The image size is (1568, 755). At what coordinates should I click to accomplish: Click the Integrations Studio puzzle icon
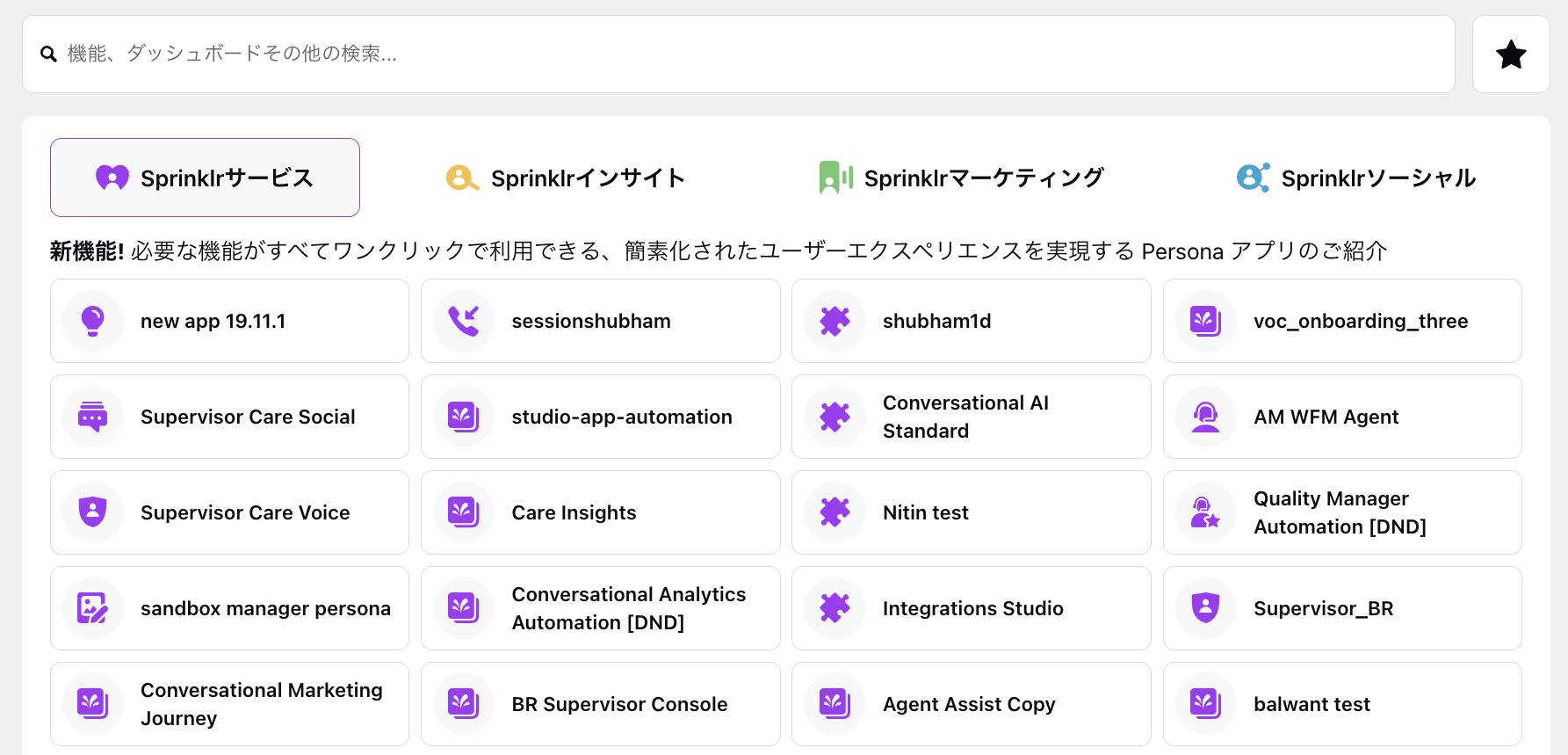pyautogui.click(x=835, y=608)
